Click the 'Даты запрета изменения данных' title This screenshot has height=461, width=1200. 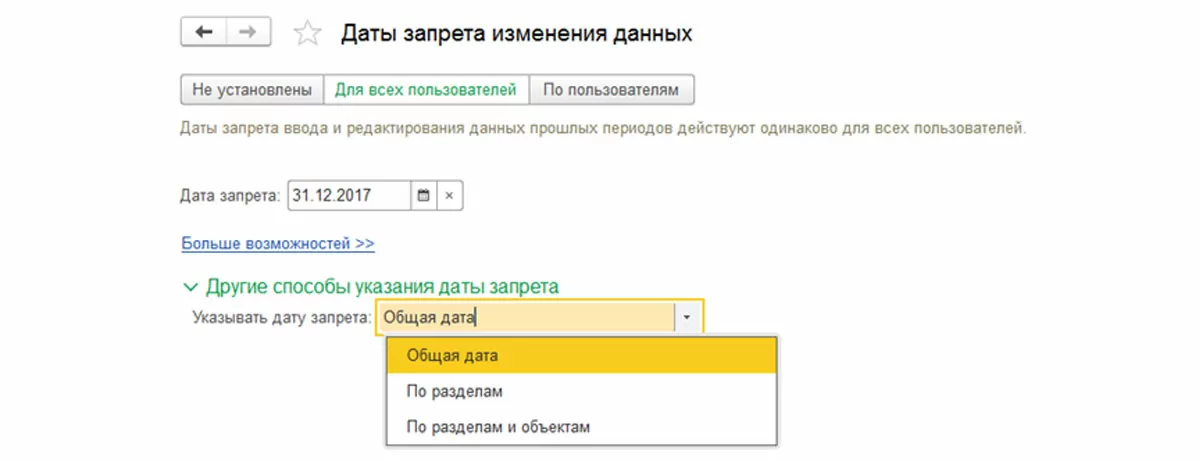point(517,33)
